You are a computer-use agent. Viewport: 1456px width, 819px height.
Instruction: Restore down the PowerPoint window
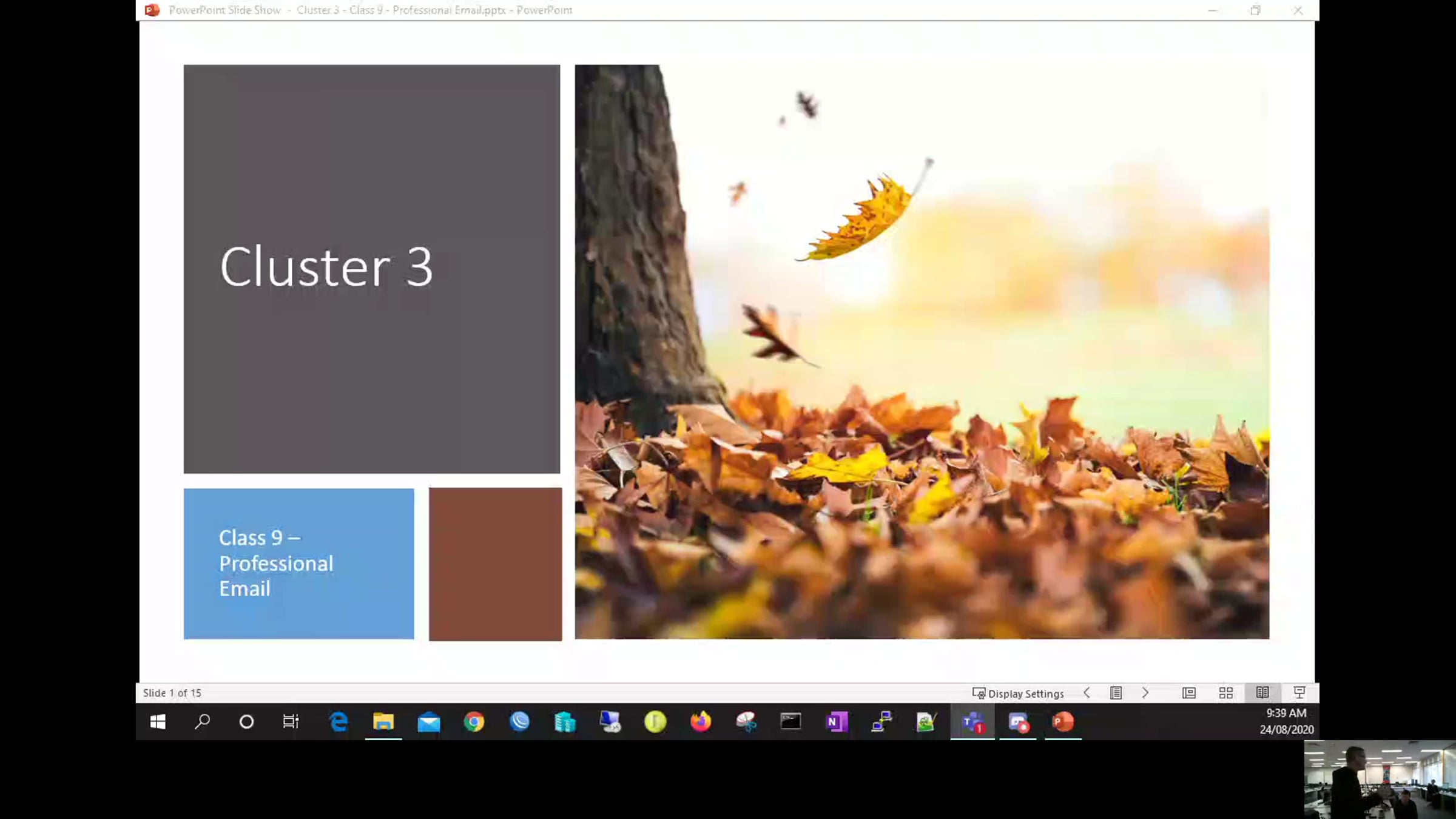[1255, 10]
